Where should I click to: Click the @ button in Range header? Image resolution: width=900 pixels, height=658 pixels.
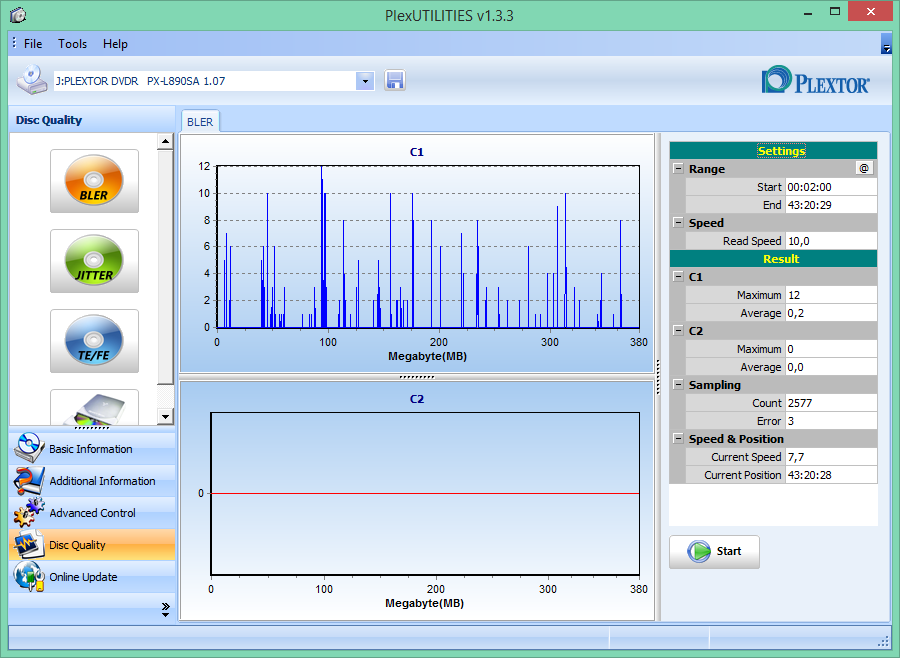864,168
